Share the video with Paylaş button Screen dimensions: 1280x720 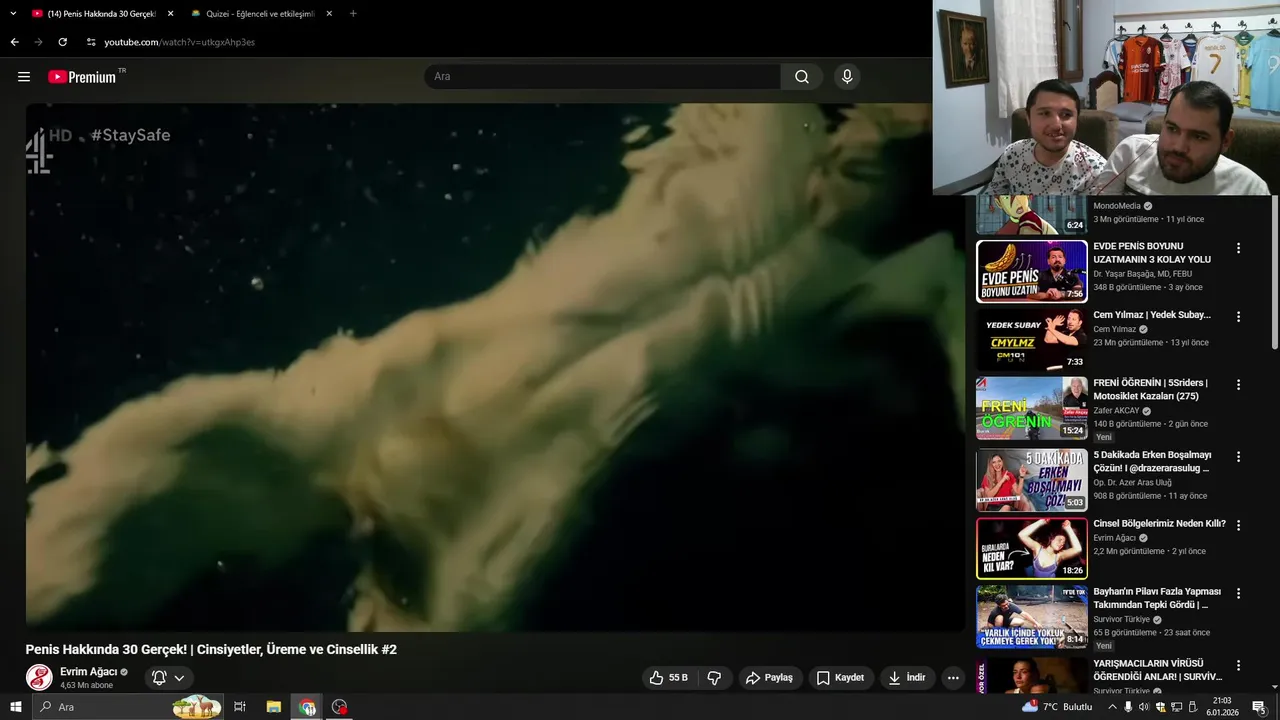769,678
